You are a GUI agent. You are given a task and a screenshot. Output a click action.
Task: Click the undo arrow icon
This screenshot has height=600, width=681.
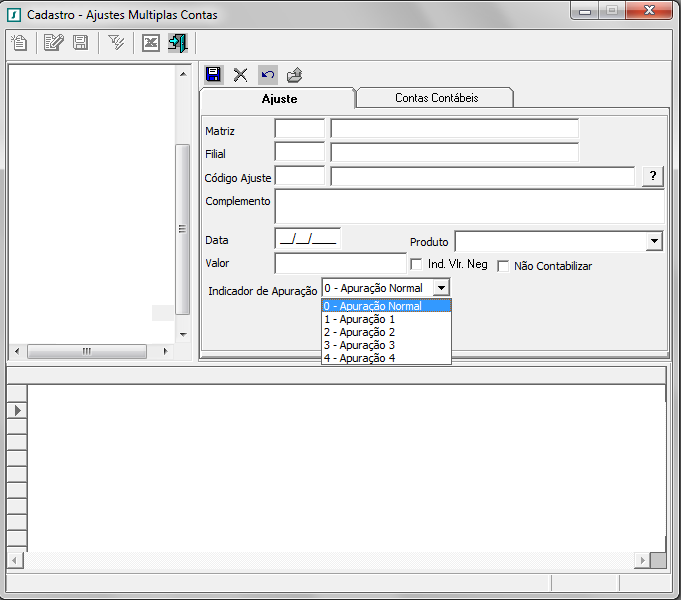267,75
